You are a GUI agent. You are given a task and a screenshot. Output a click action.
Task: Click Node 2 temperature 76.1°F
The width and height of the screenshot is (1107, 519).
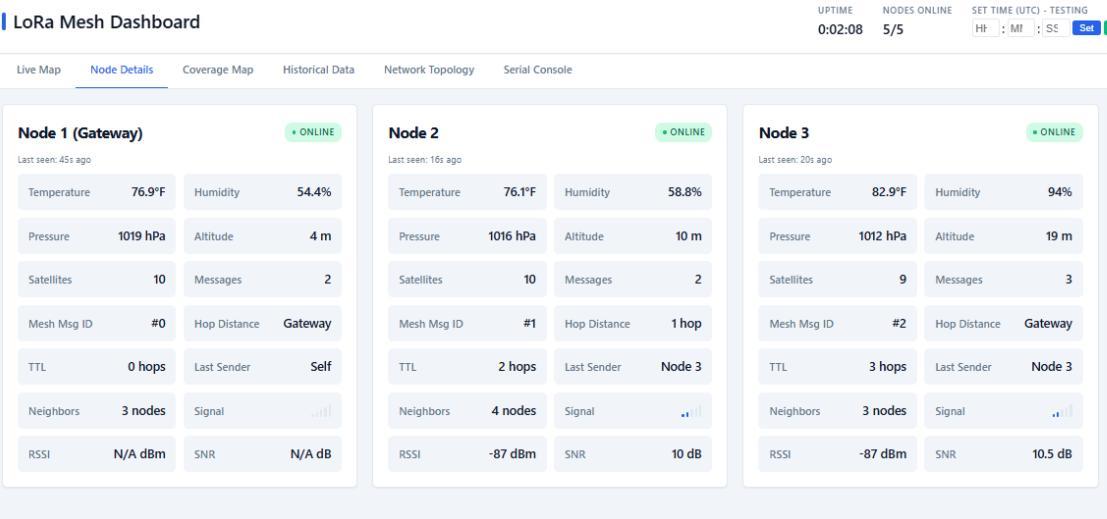[x=519, y=192]
